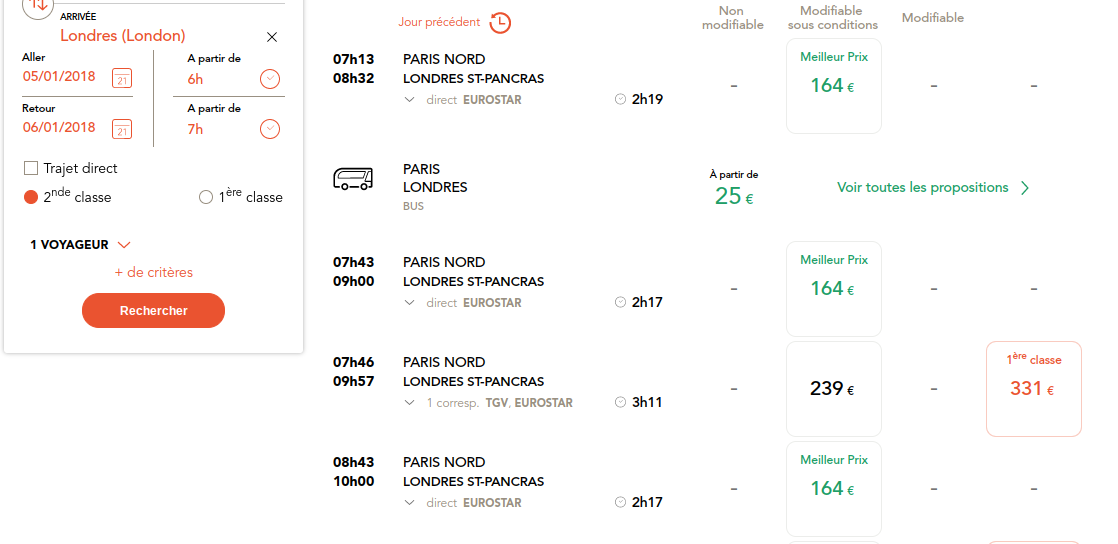Screen dimensions: 1118x544
Task: Enable the Trajet direct checkbox
Action: 31,168
